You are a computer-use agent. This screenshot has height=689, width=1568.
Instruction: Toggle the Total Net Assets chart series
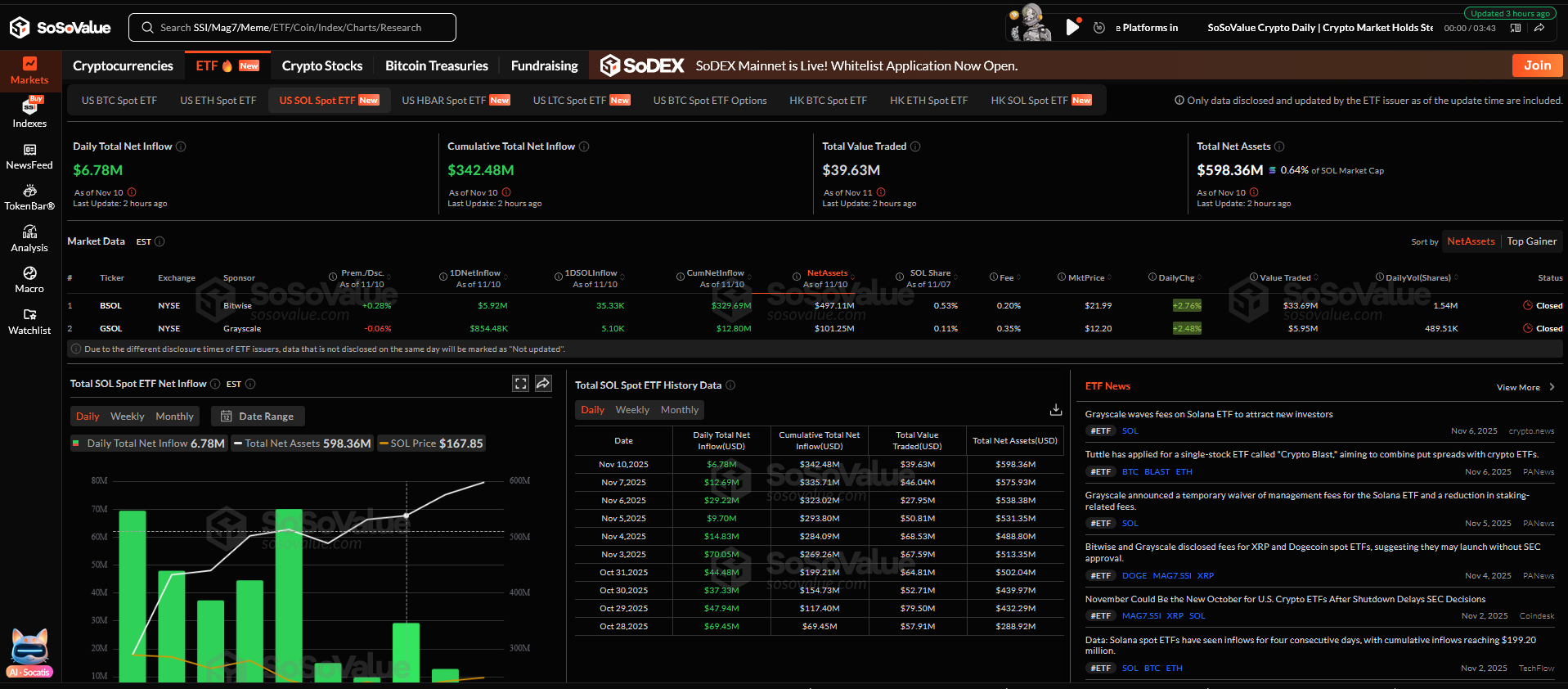coord(302,444)
